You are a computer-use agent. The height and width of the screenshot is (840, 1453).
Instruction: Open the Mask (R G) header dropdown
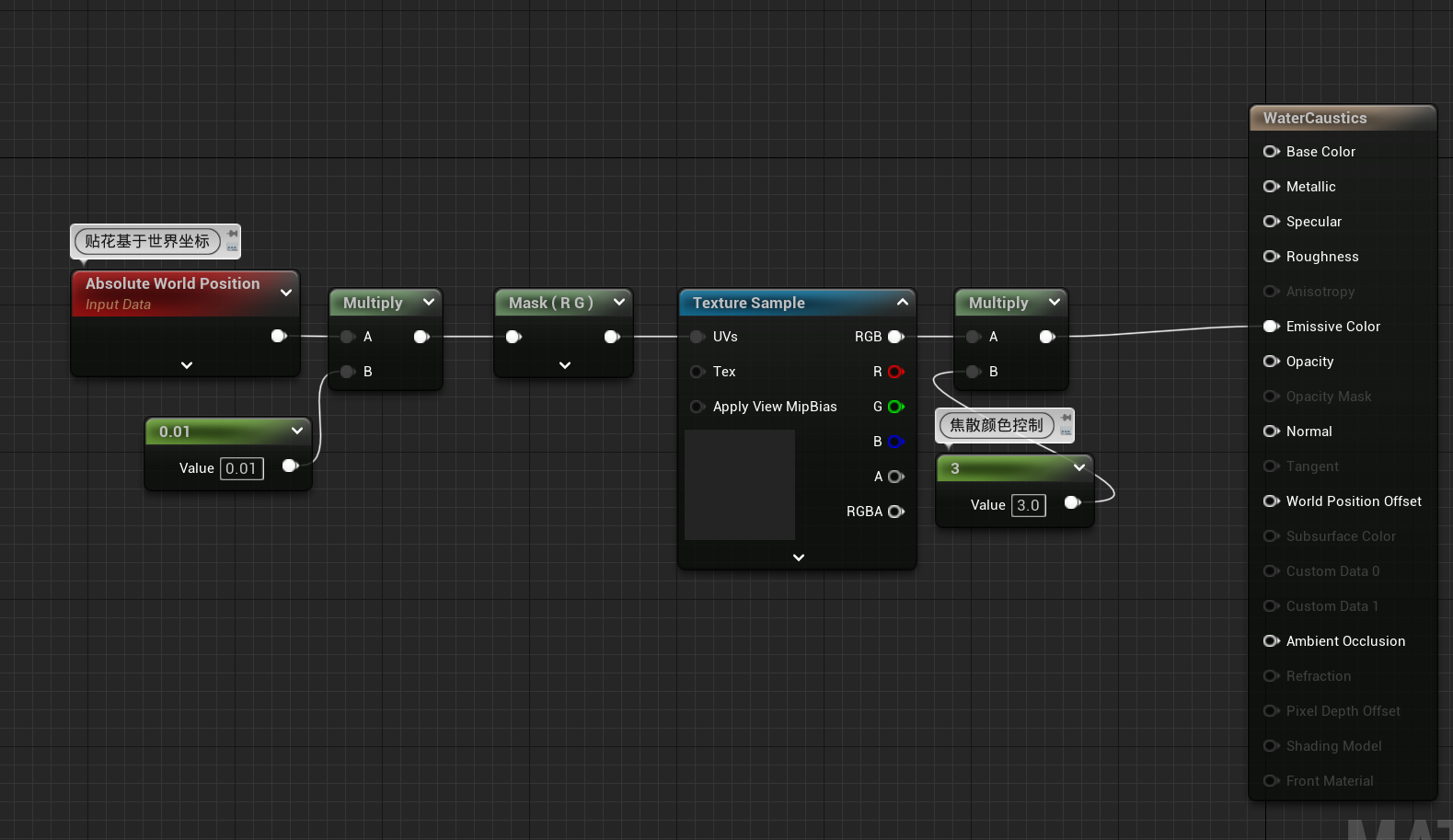[x=619, y=302]
